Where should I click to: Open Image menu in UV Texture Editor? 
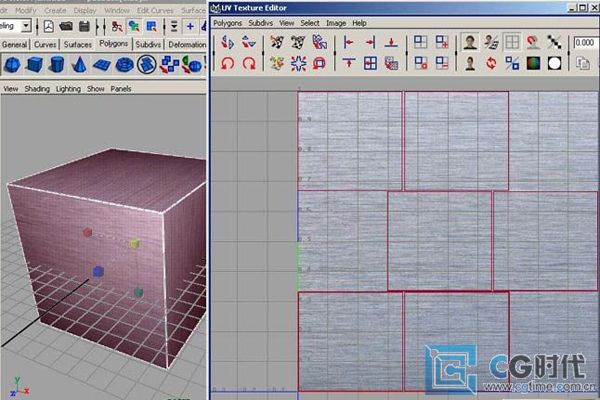click(336, 23)
